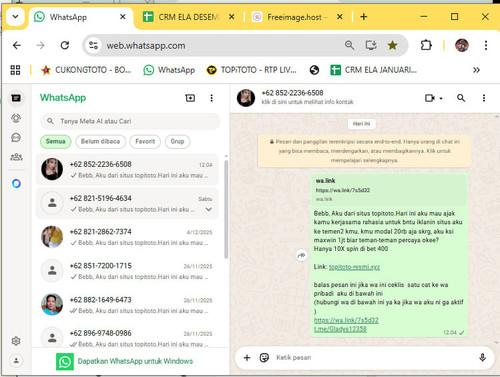
Task: Open the topitoto-resmi.xyz link
Action: (354, 267)
